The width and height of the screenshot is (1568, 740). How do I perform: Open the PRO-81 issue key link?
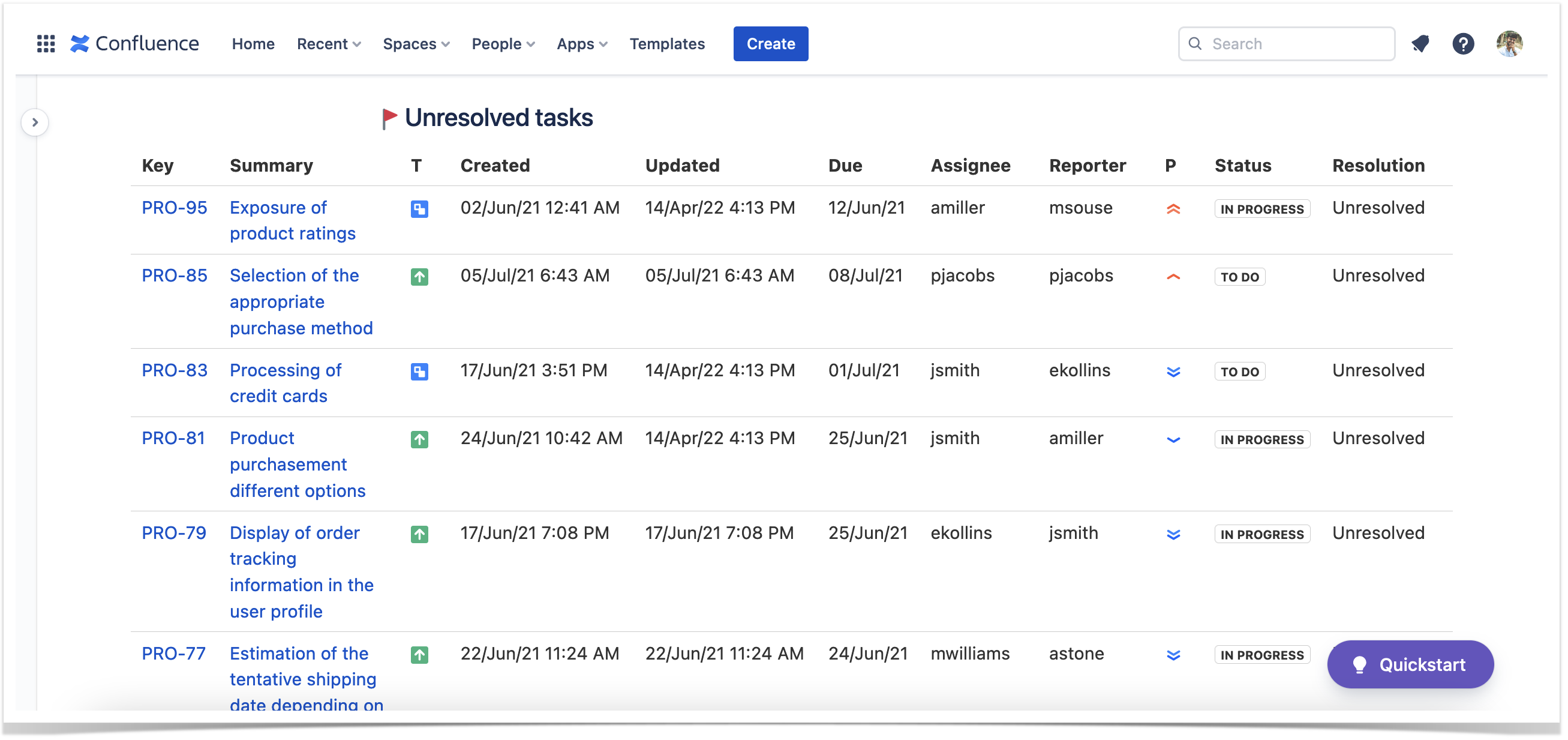[x=173, y=439]
